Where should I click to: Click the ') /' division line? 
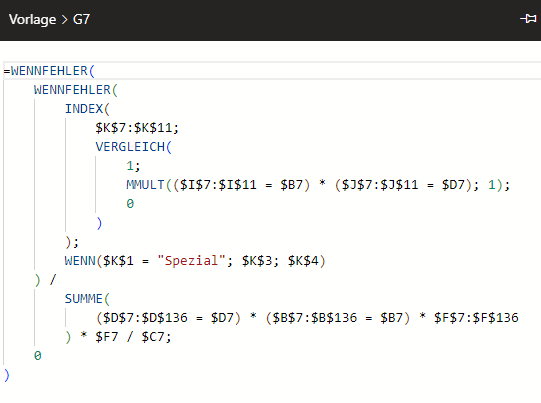[45, 280]
